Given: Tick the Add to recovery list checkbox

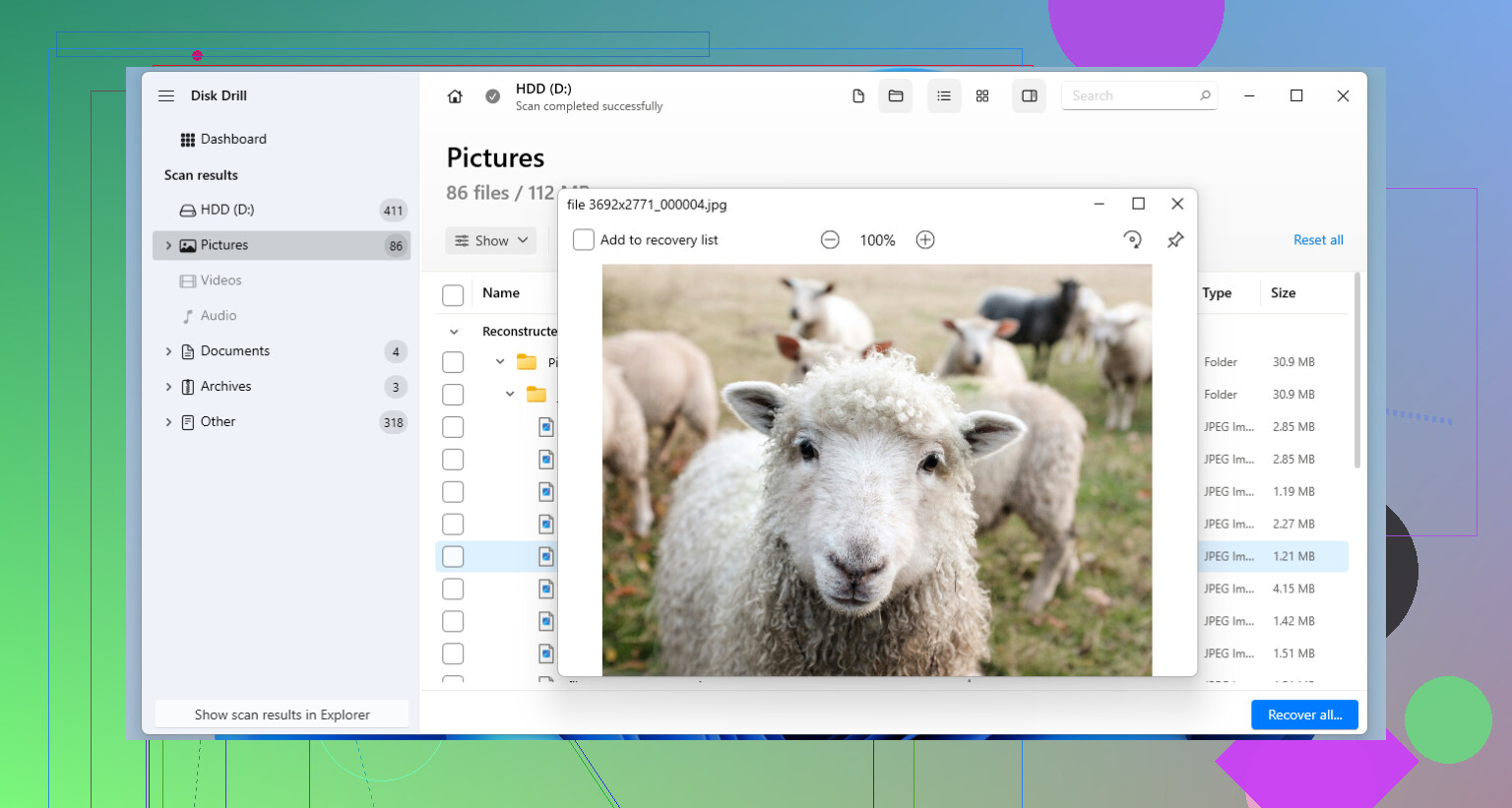Looking at the screenshot, I should [584, 240].
